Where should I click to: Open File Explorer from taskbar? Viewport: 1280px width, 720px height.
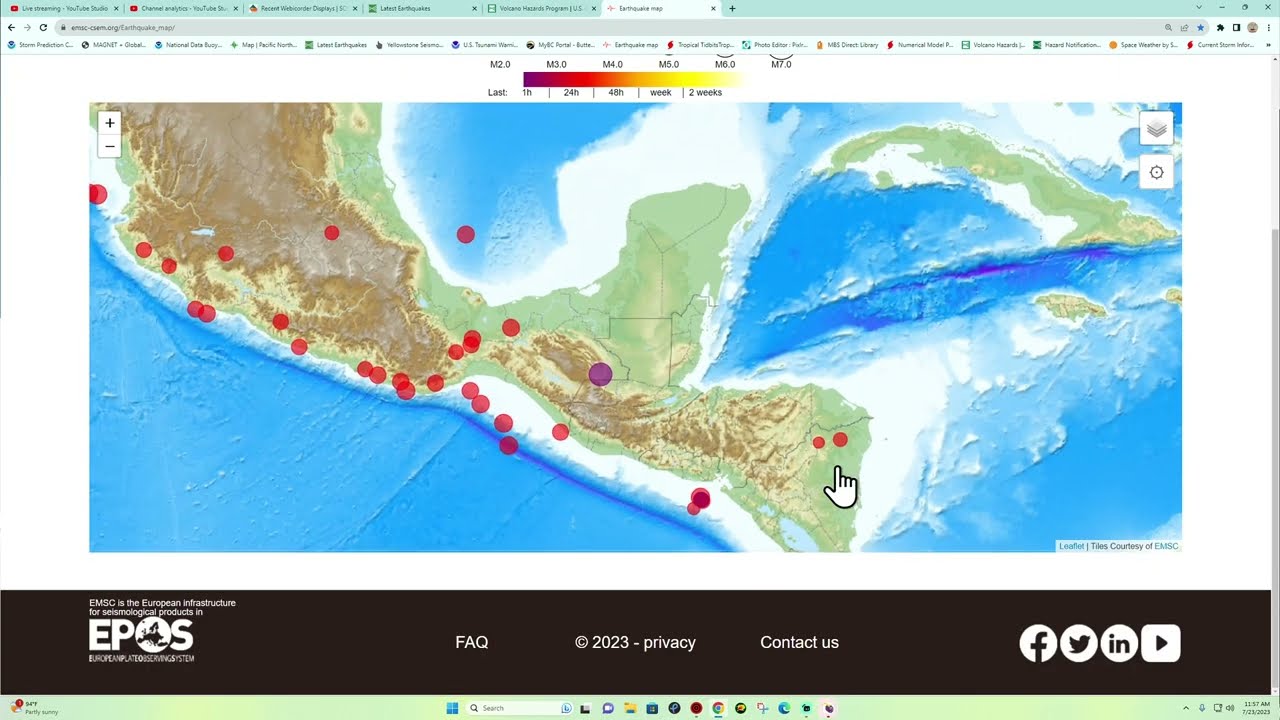click(630, 708)
